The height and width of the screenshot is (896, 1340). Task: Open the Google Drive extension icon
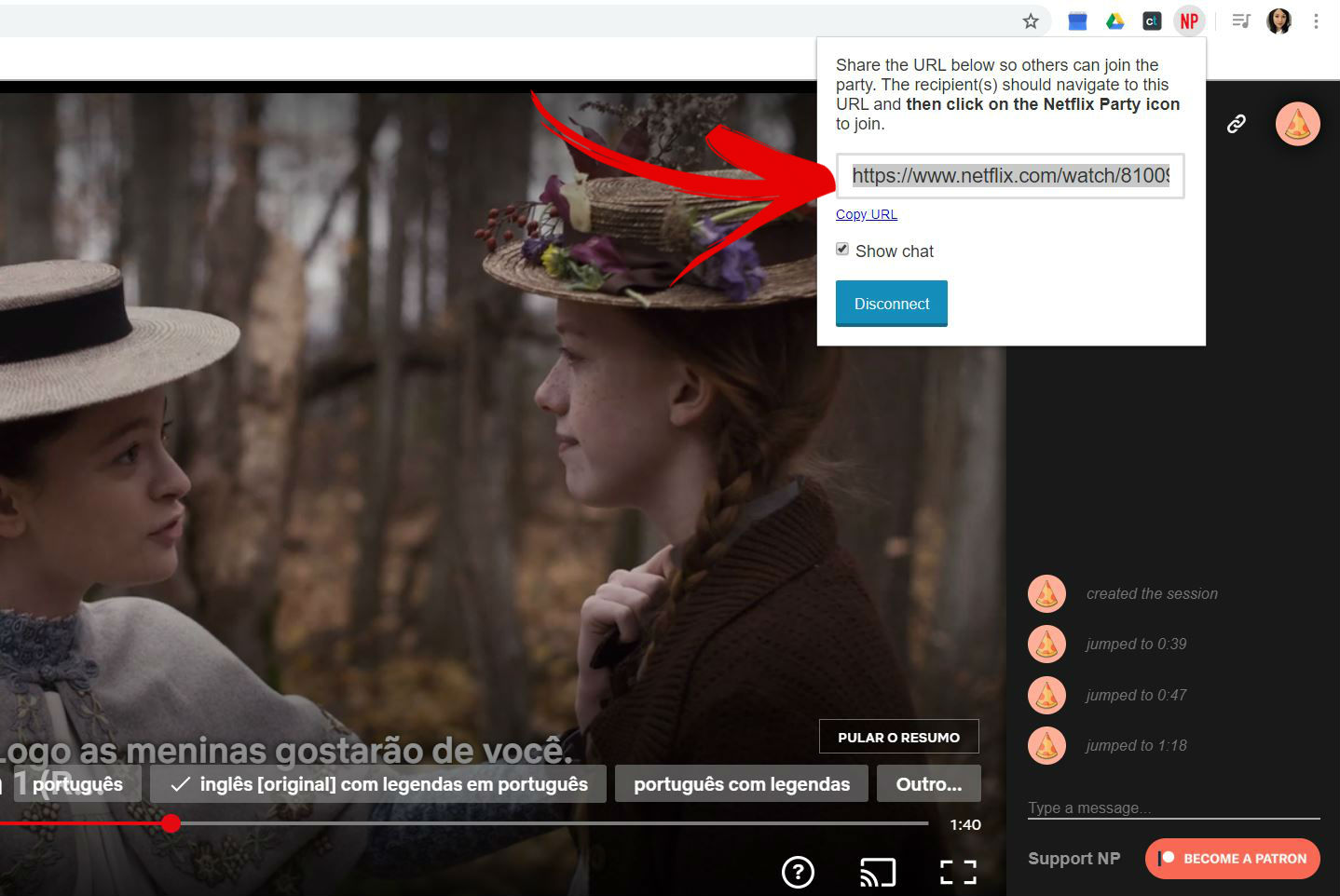point(1114,20)
